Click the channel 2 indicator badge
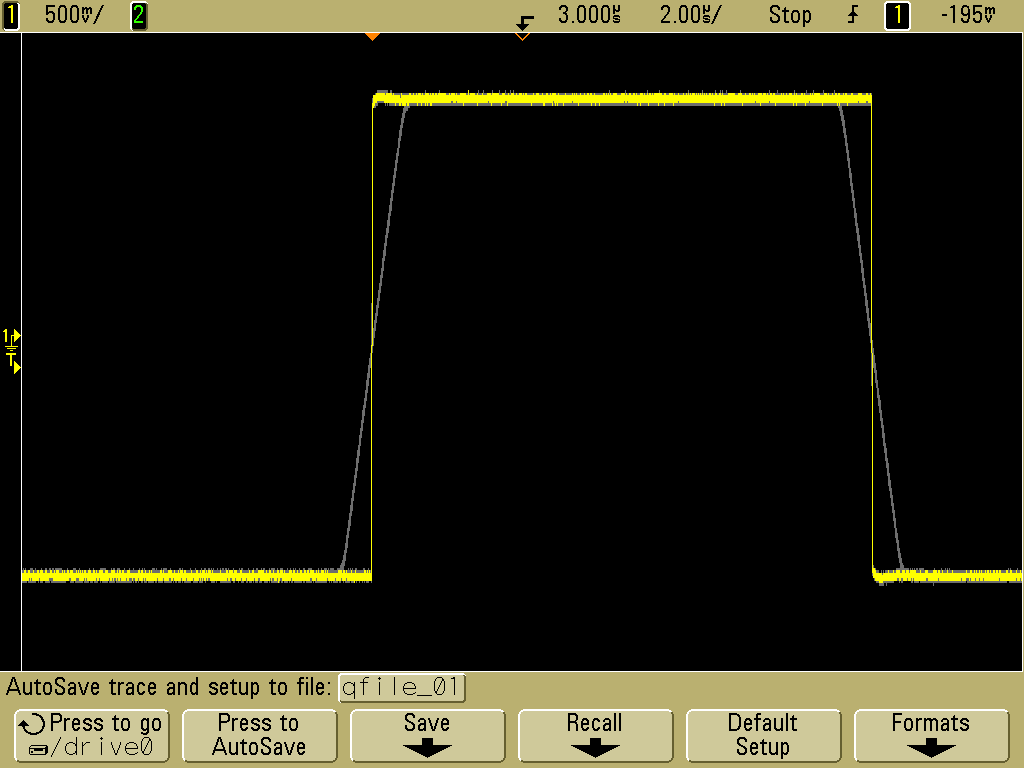Image resolution: width=1024 pixels, height=768 pixels. pos(139,15)
